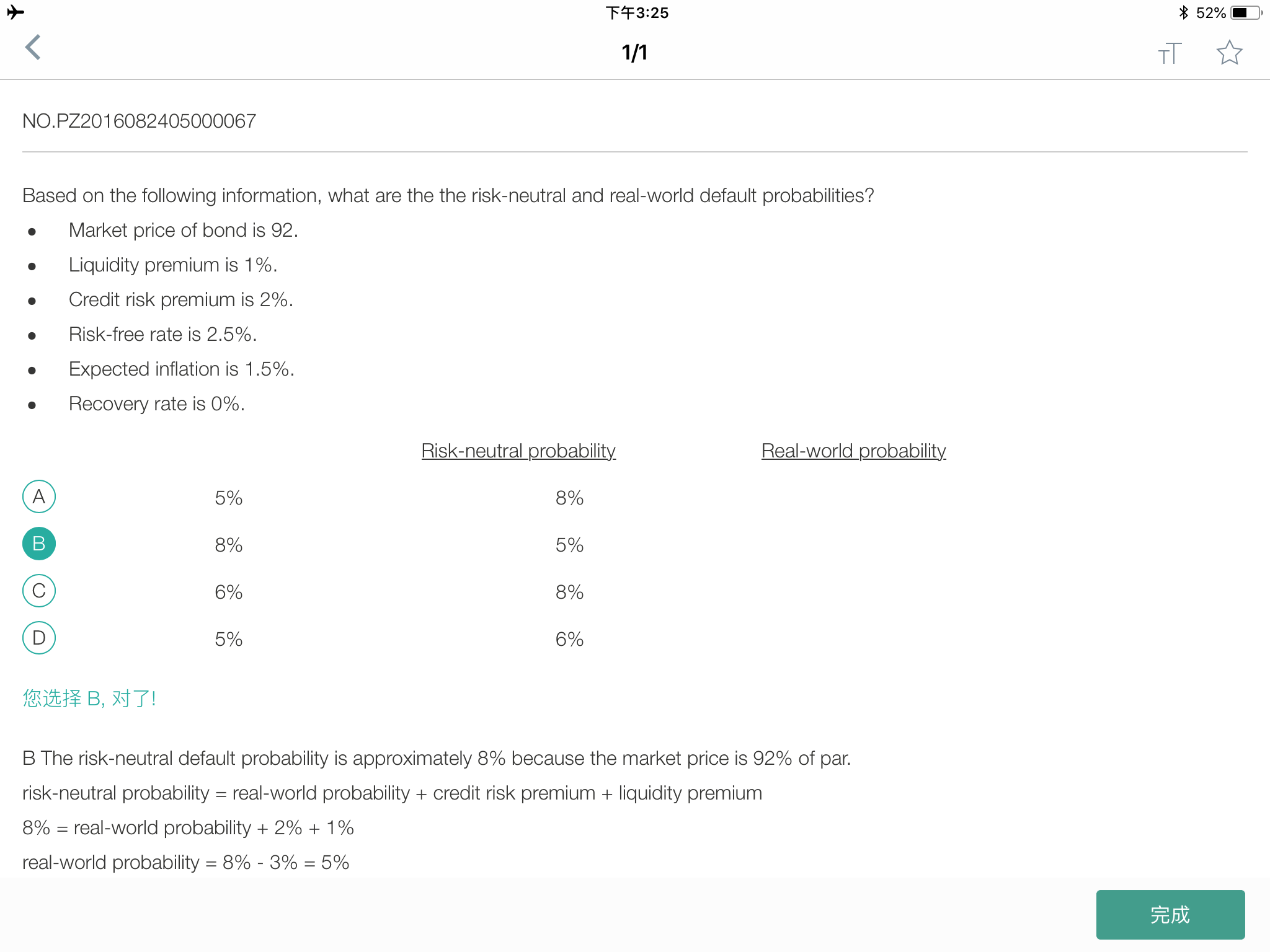Image resolution: width=1270 pixels, height=952 pixels.
Task: Tap the 1/1 page indicator
Action: click(x=634, y=53)
